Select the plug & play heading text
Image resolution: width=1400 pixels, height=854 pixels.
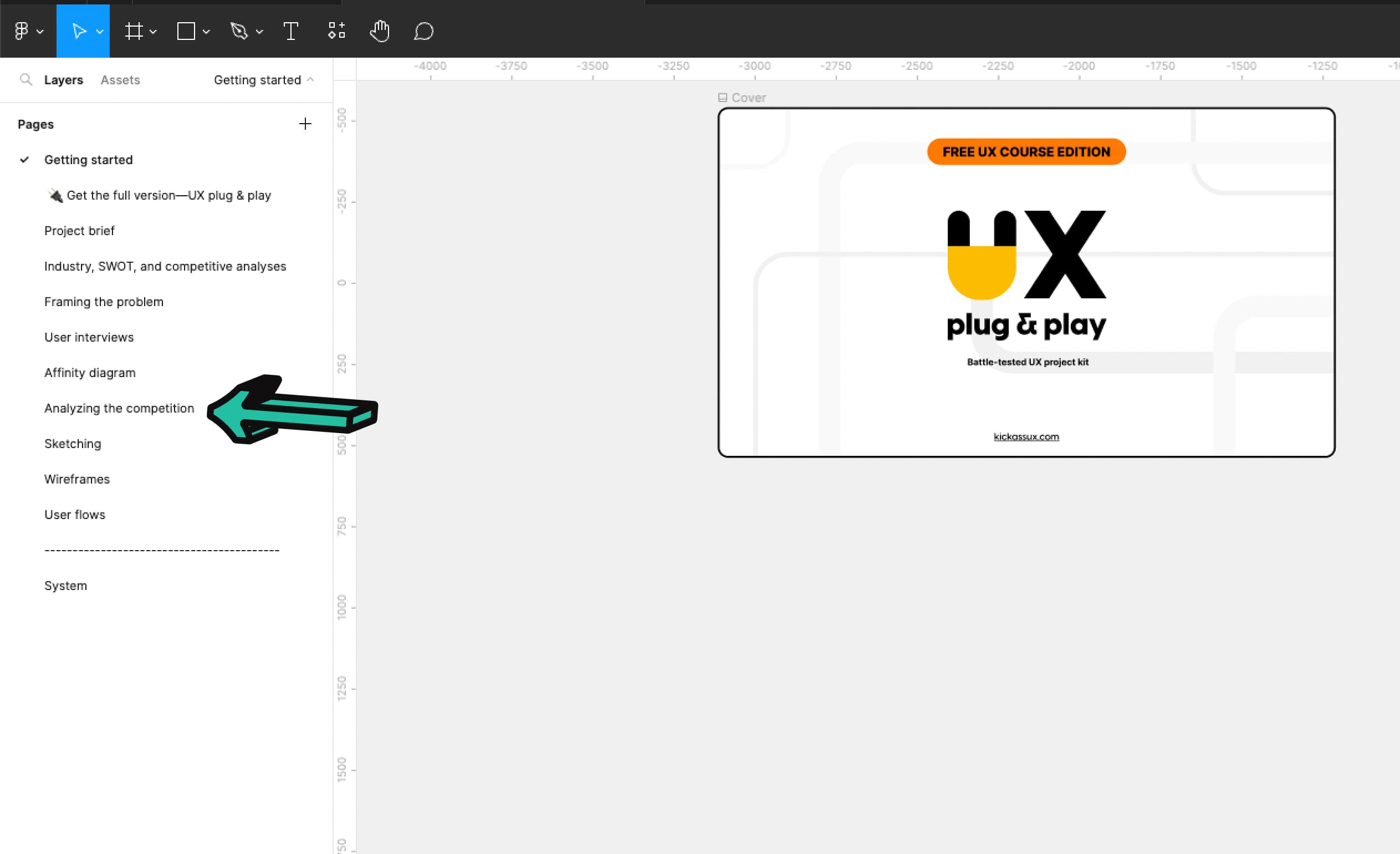(1026, 326)
